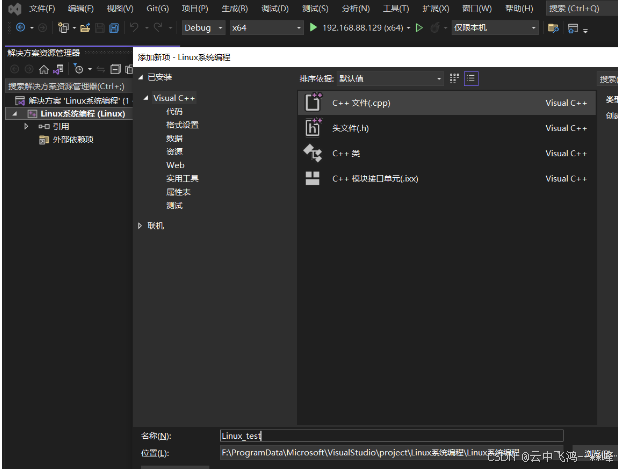The height and width of the screenshot is (469, 618).
Task: Click the New Project toolbar icon
Action: pyautogui.click(x=63, y=28)
